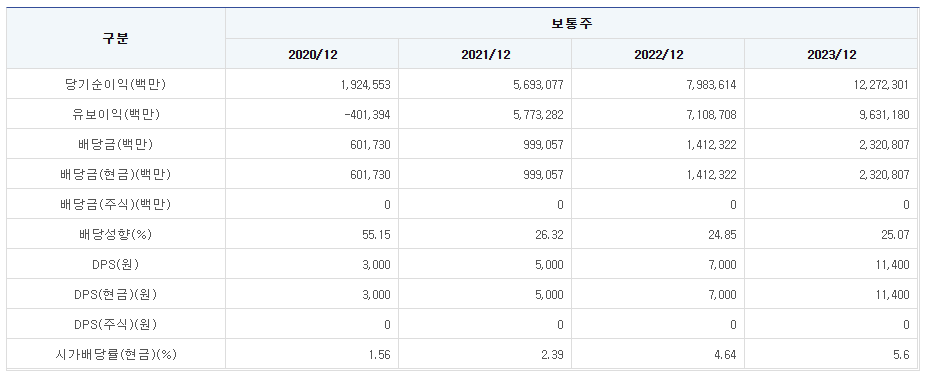Click the DPS(현금)(원) row label
This screenshot has width=929, height=377.
pyautogui.click(x=116, y=295)
